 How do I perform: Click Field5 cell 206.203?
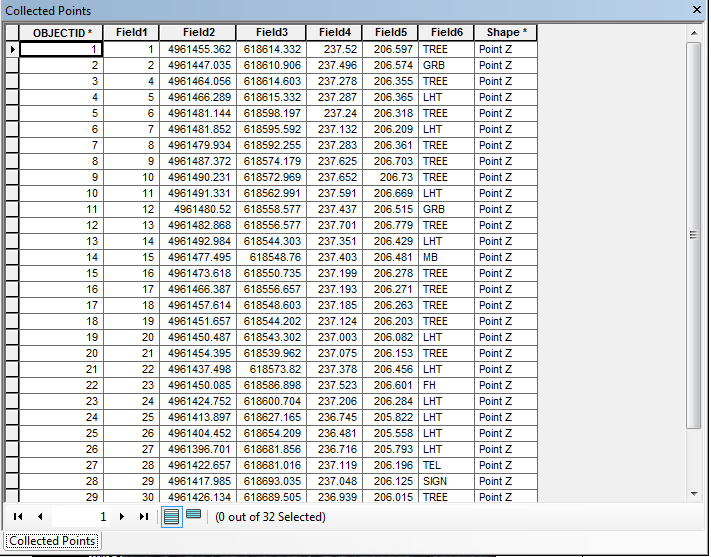point(390,321)
